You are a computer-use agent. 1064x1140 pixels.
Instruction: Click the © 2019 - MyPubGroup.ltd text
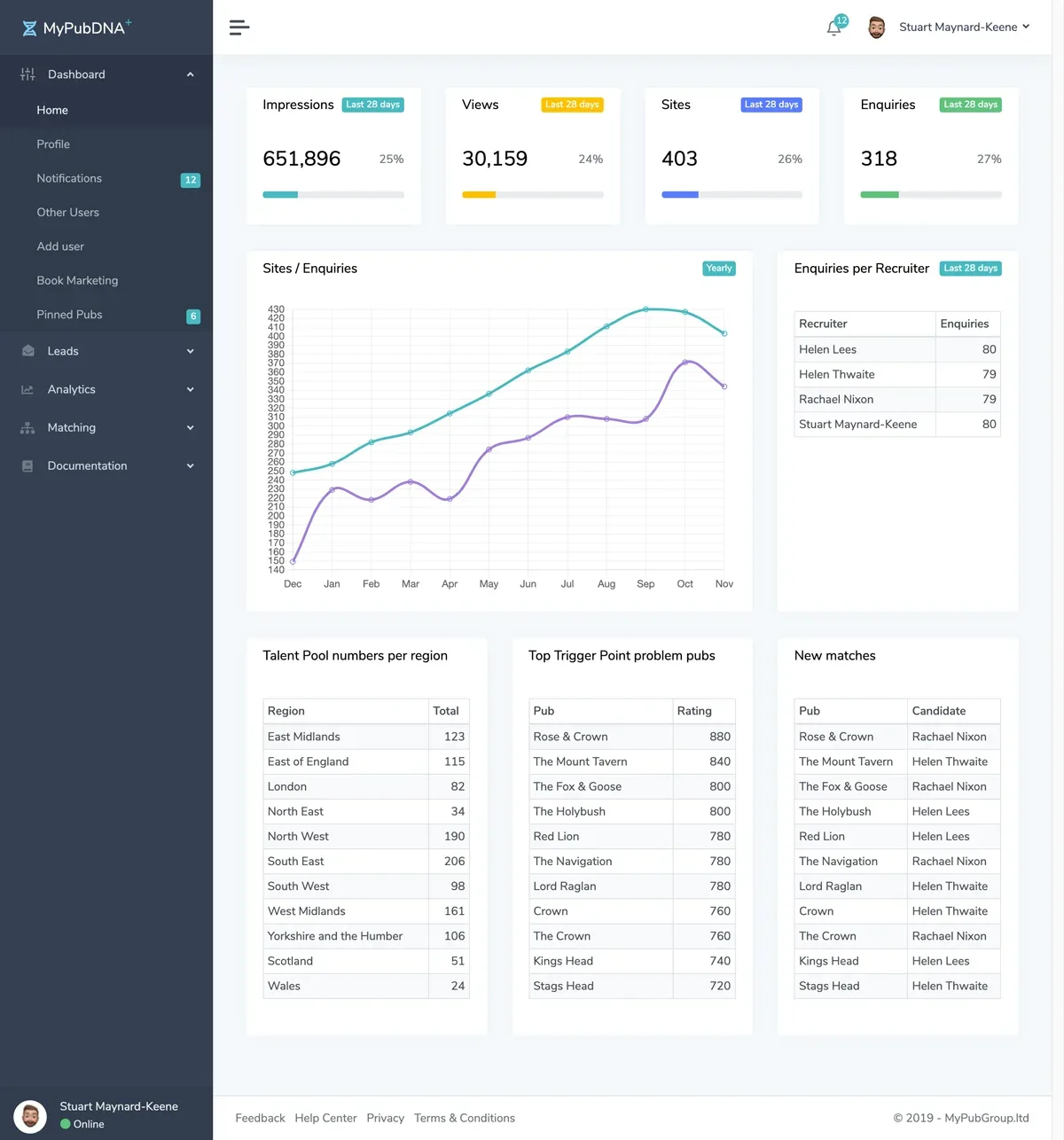point(961,1118)
